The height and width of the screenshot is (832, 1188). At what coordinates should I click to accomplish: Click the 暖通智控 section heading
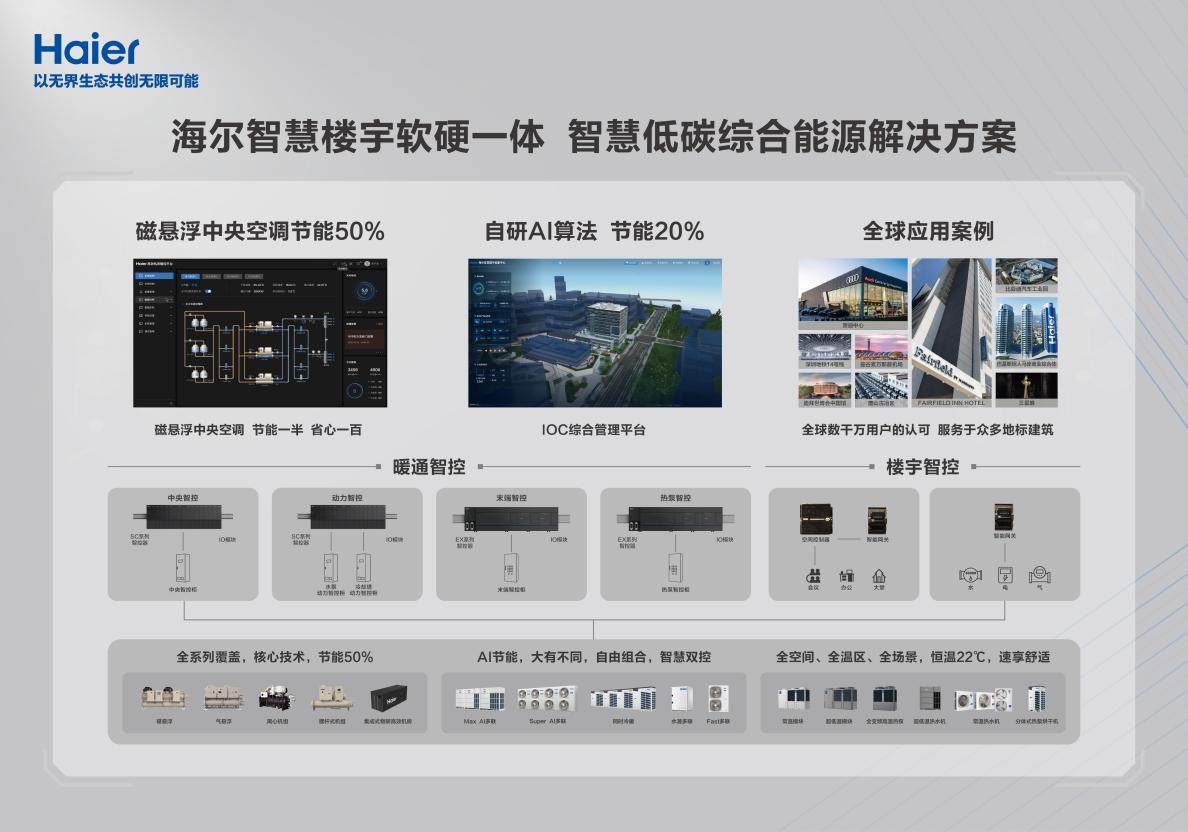(x=429, y=466)
